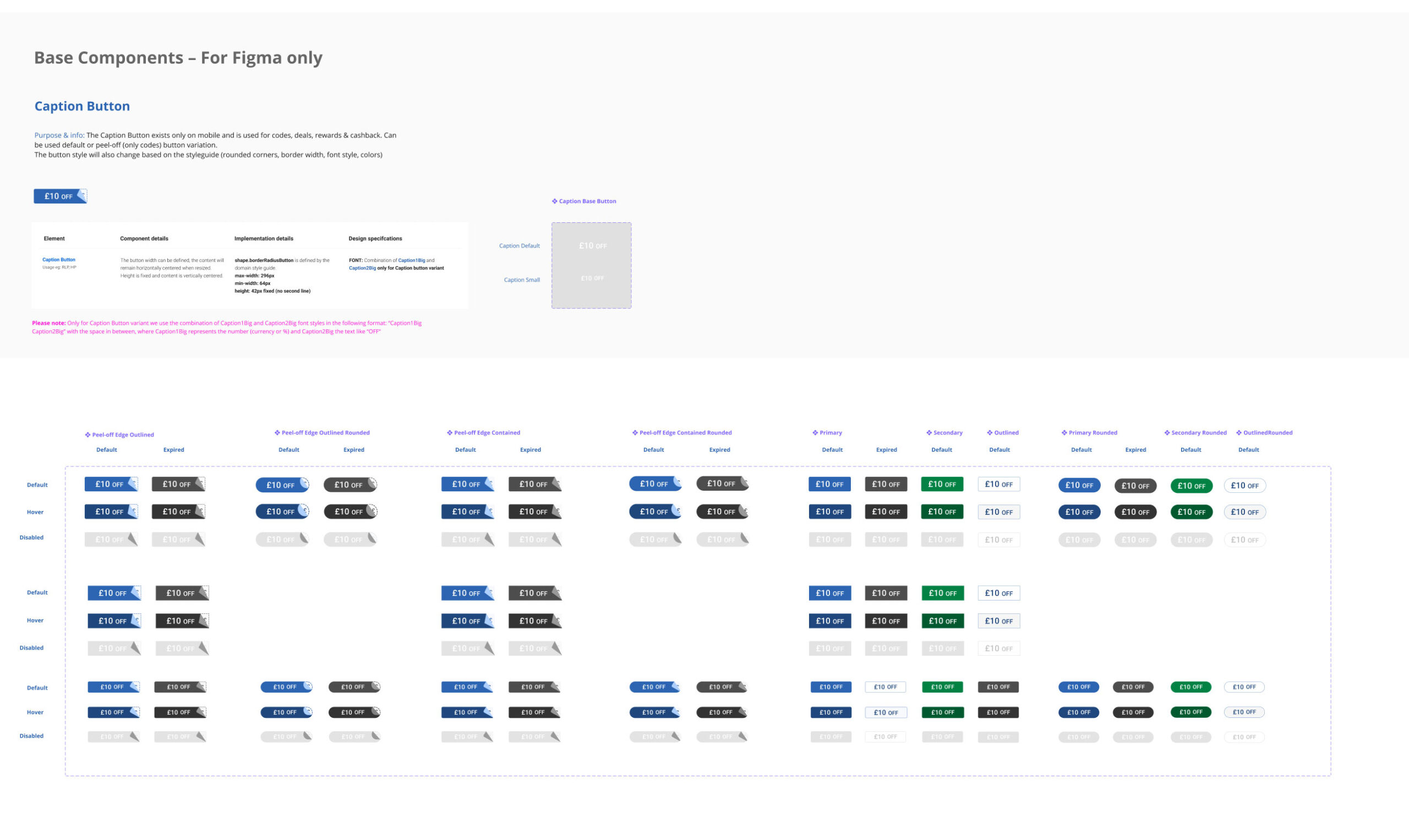Click the small Primary Rounded Default button, Default state

click(1079, 687)
